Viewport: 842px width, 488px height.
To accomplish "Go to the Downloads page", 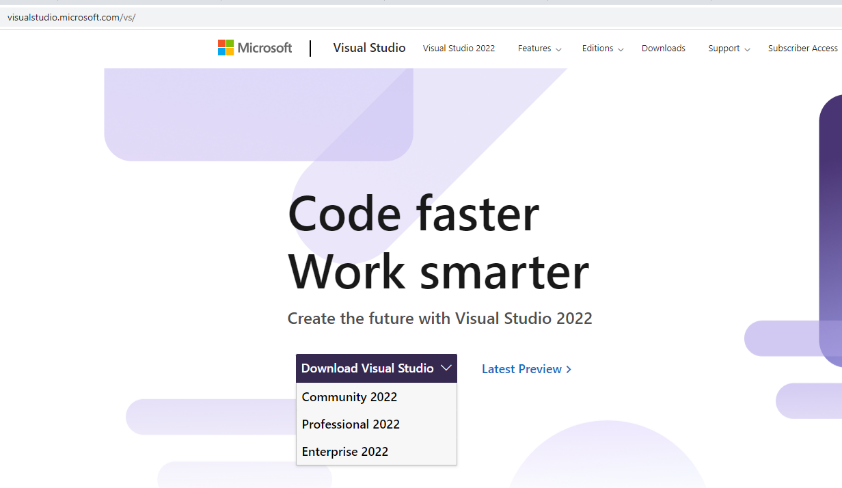I will (x=663, y=48).
